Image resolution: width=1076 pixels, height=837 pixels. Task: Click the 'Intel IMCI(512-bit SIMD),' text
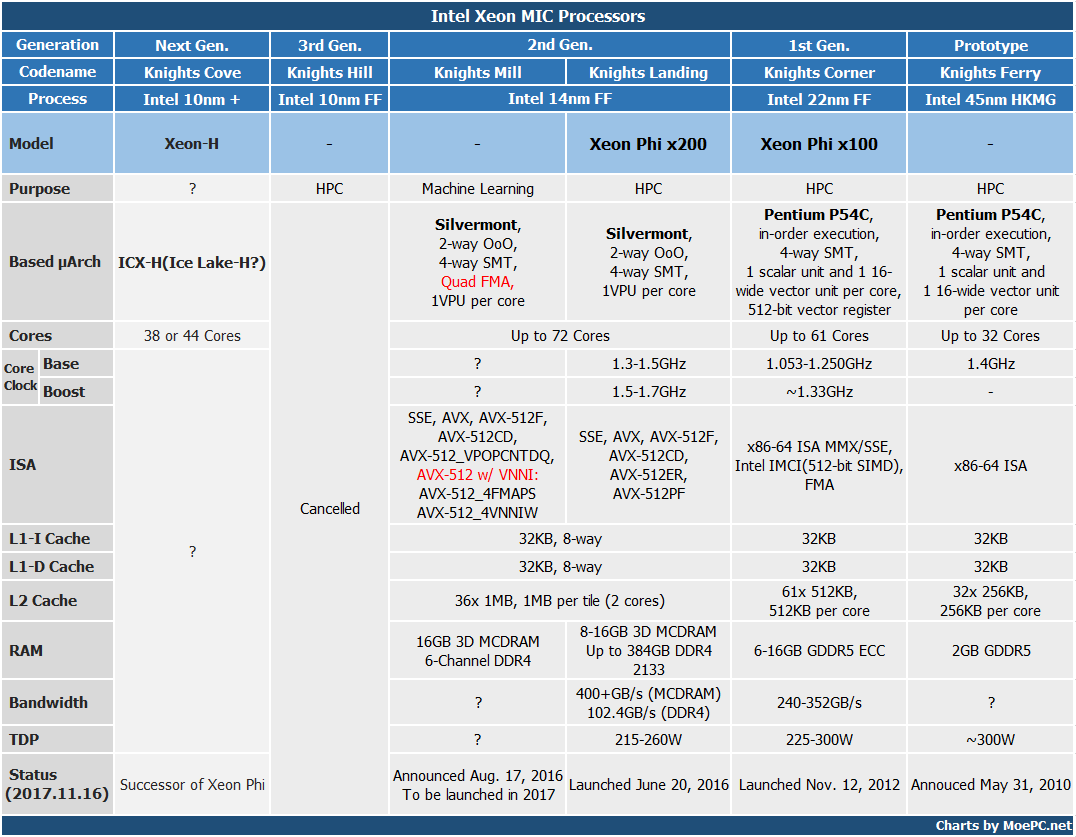819,466
